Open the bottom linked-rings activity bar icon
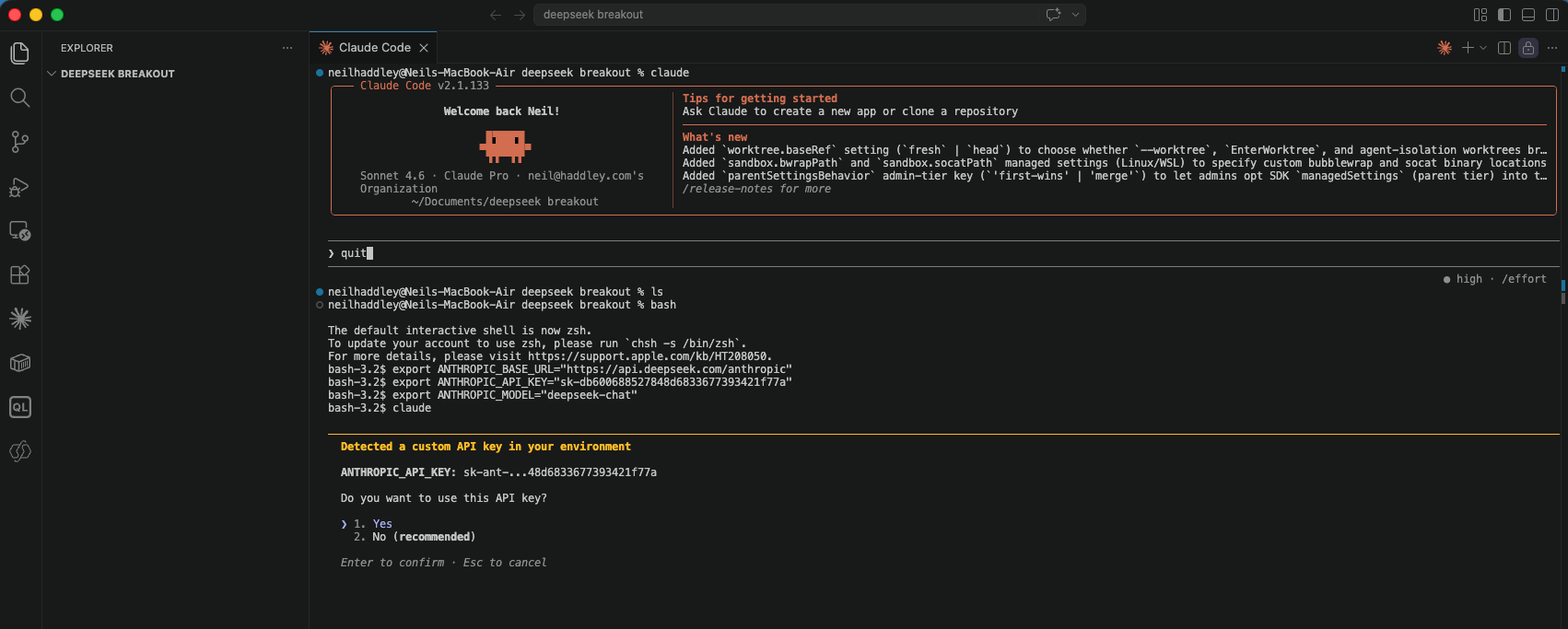The height and width of the screenshot is (629, 1568). pos(20,451)
